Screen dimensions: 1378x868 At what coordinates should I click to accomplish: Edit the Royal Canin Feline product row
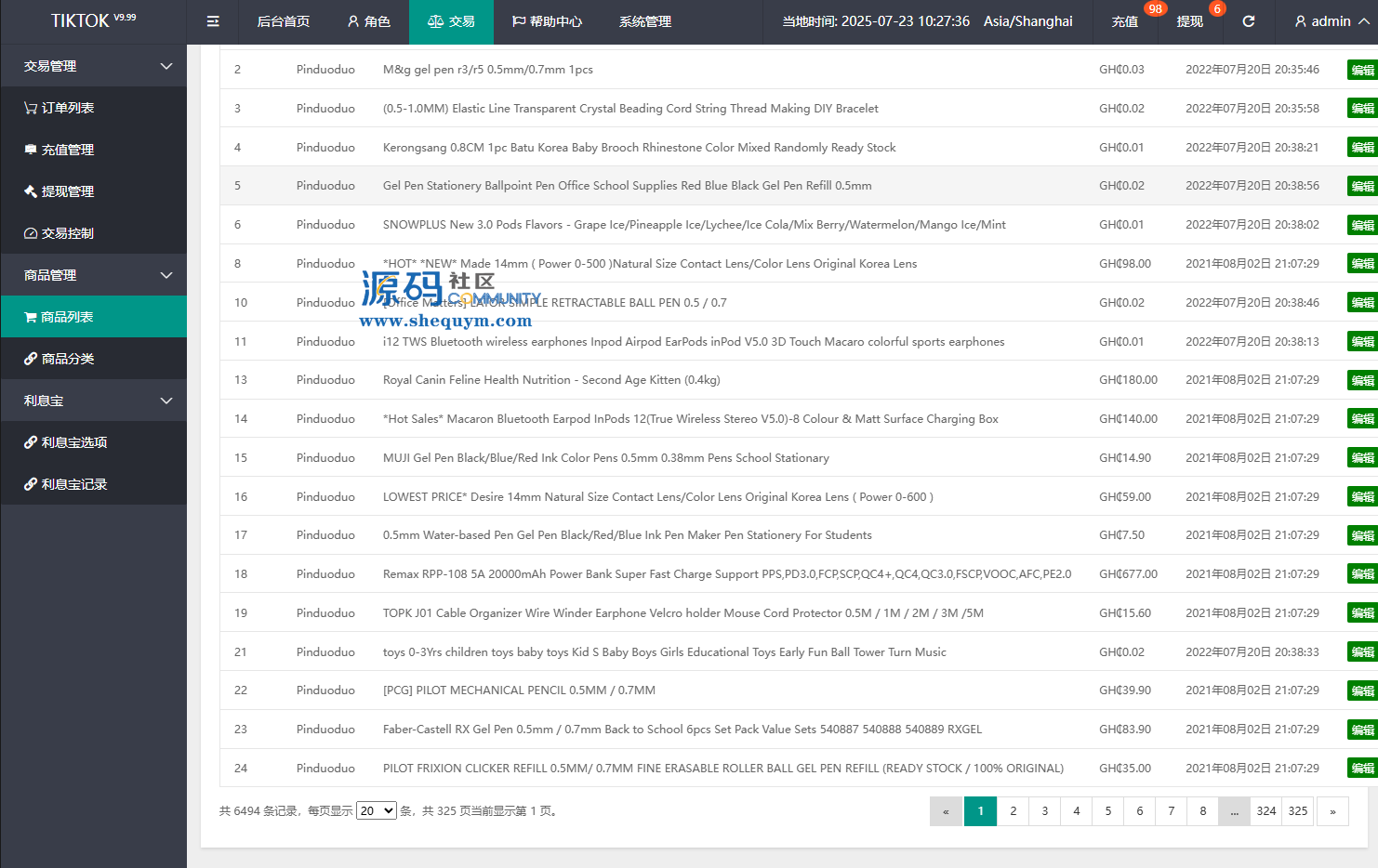pos(1361,380)
